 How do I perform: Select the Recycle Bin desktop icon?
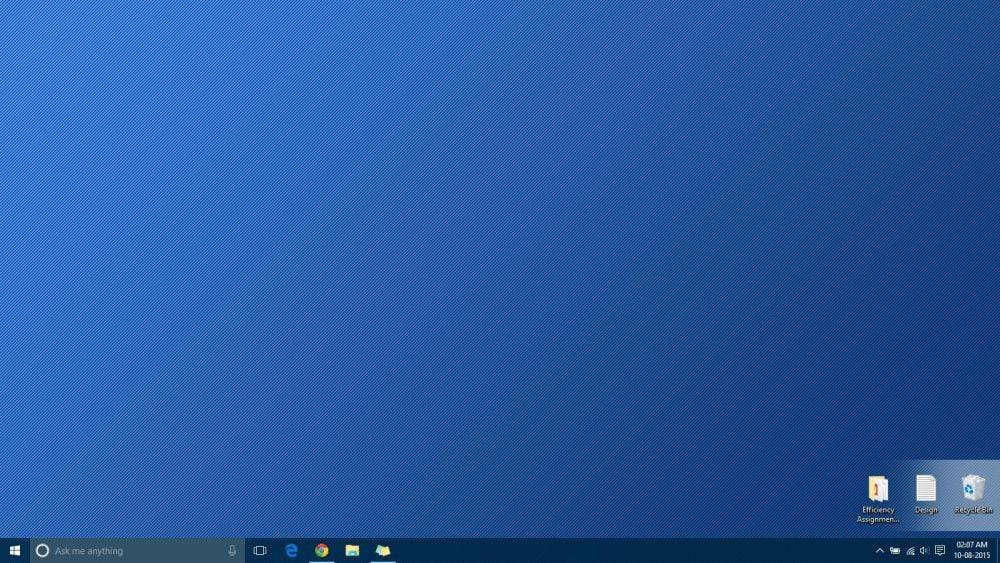click(973, 492)
